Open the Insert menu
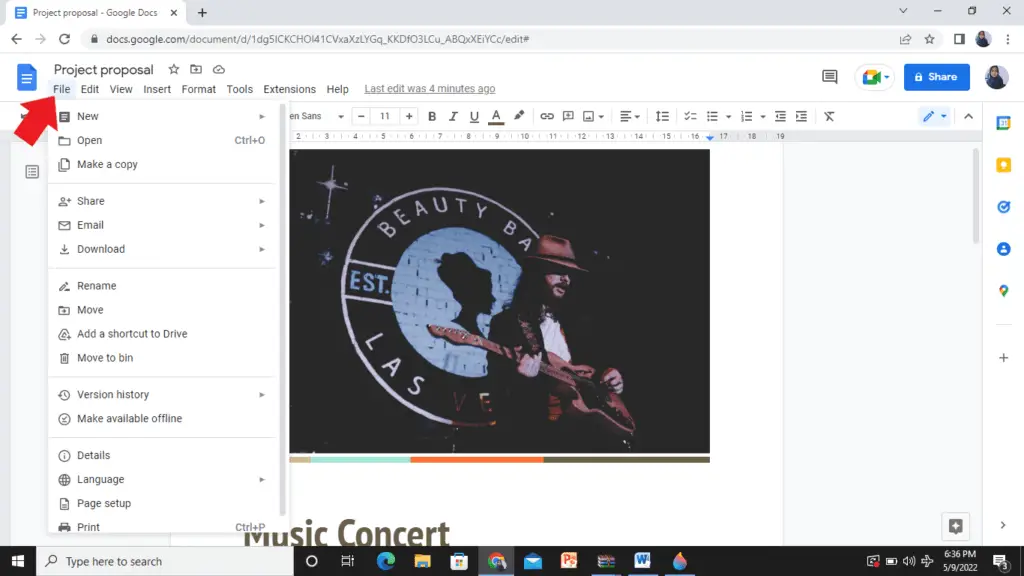The image size is (1024, 576). point(157,89)
